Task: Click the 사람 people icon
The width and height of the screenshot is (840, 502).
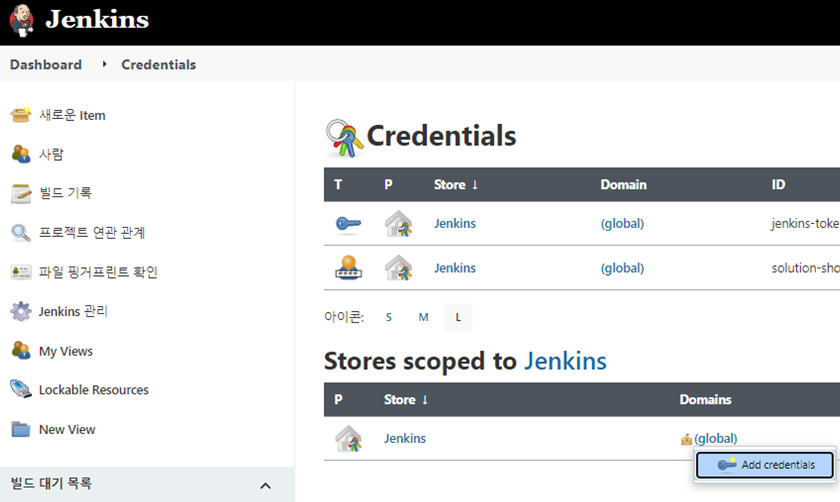Action: (x=21, y=154)
